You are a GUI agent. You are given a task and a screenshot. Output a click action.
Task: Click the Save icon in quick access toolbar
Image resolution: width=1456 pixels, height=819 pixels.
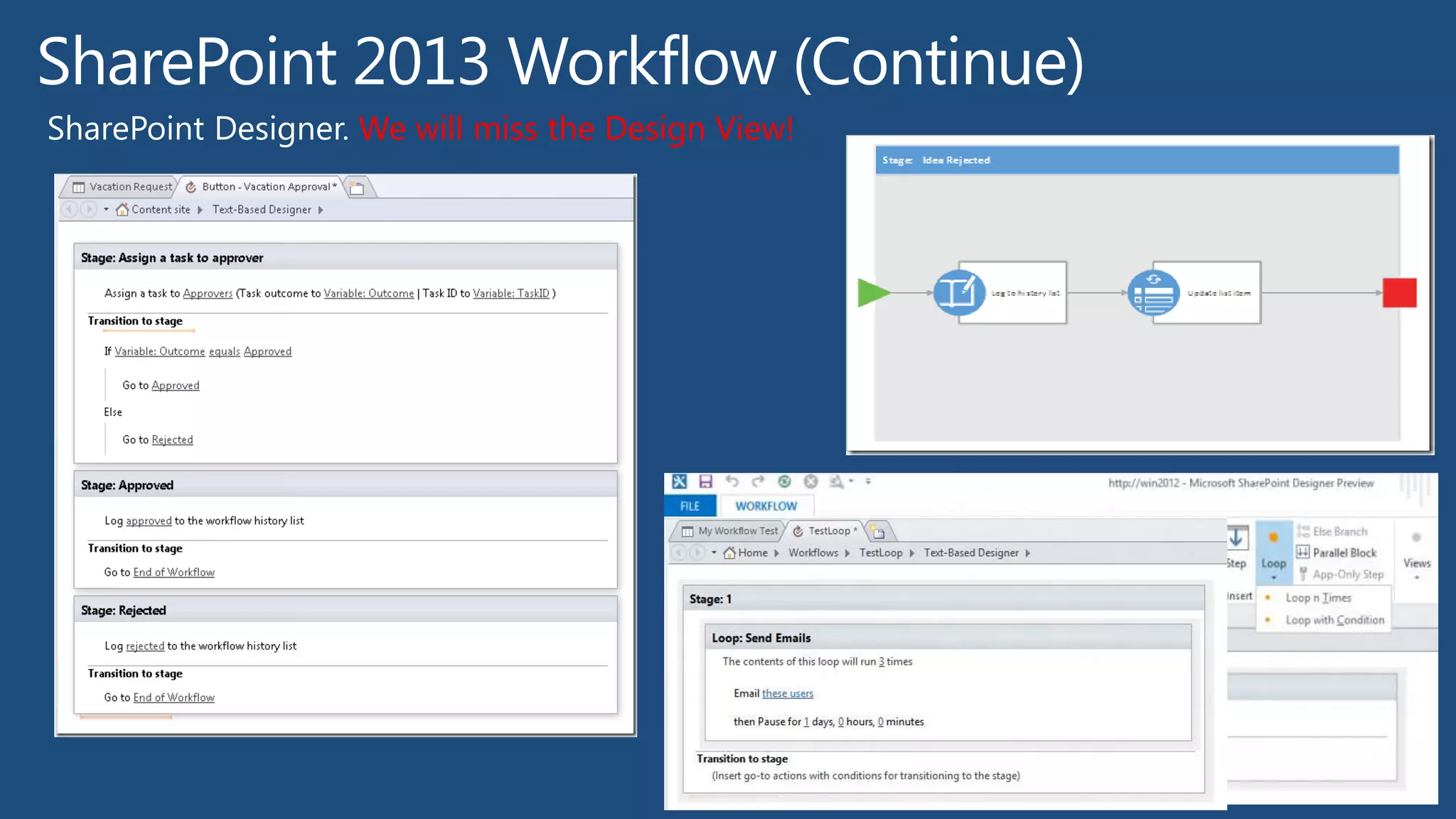pyautogui.click(x=705, y=481)
